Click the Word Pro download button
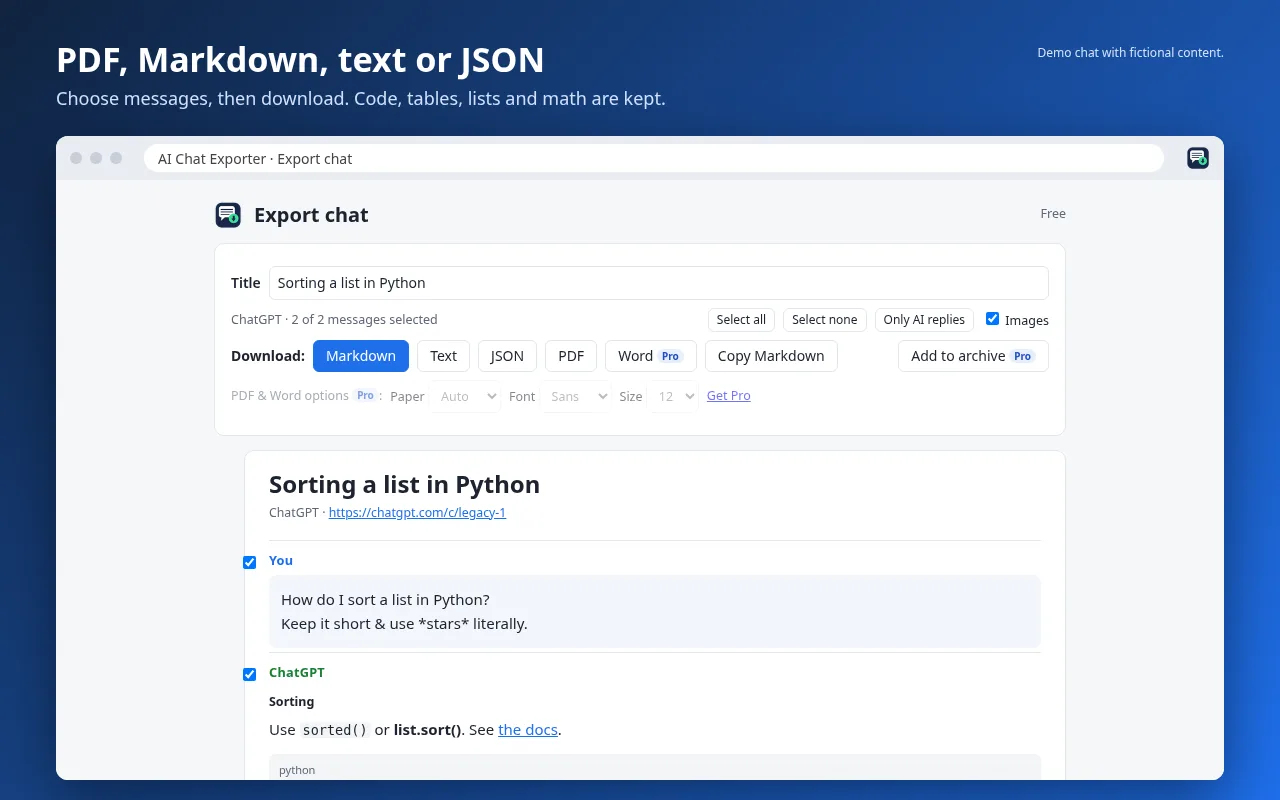Screen dimensions: 1280x800 [x=650, y=356]
